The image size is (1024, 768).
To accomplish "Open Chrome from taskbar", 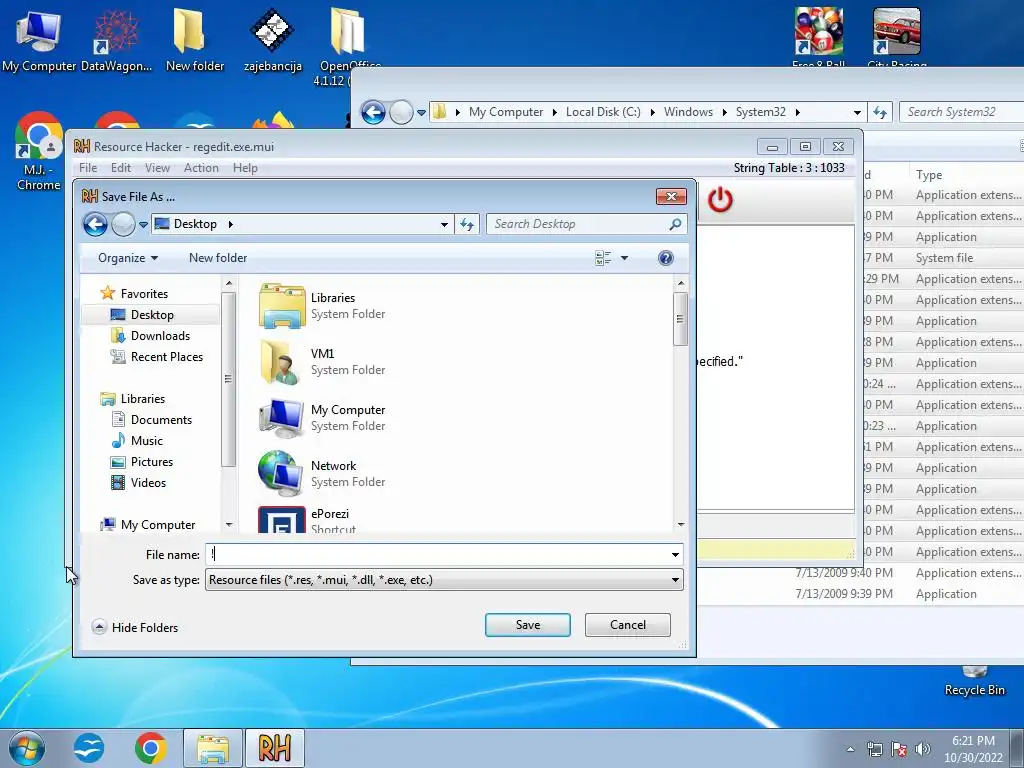I will [151, 748].
